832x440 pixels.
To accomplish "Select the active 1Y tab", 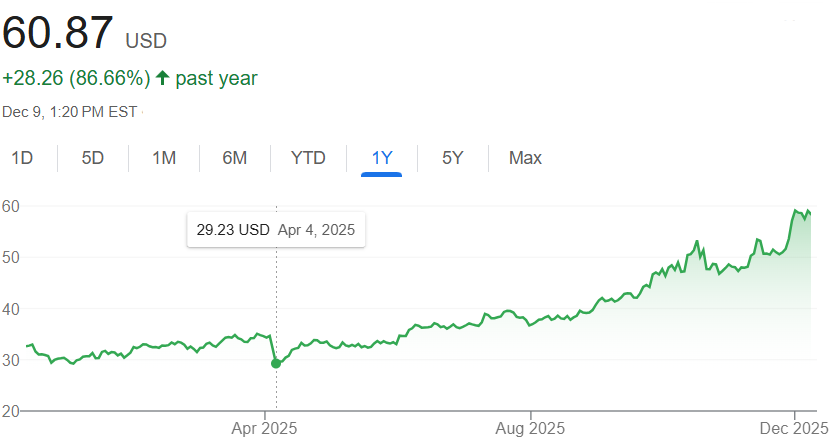I will point(381,158).
